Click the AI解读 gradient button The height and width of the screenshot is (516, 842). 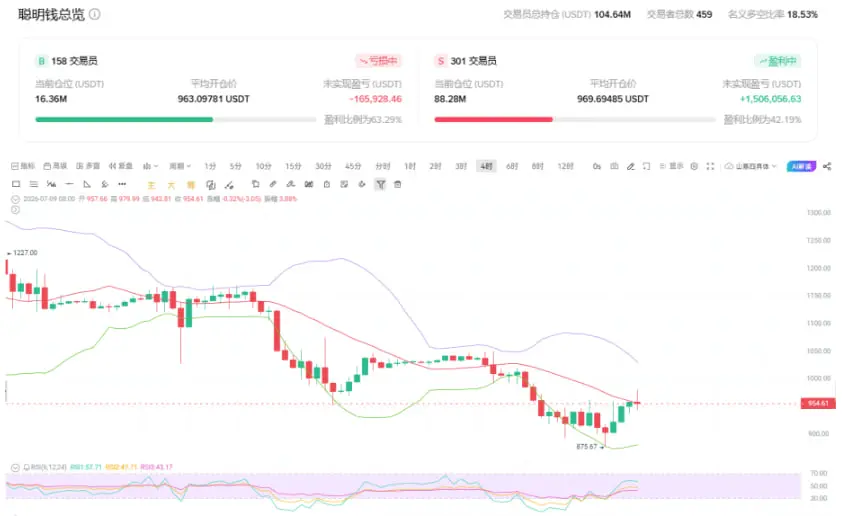801,166
